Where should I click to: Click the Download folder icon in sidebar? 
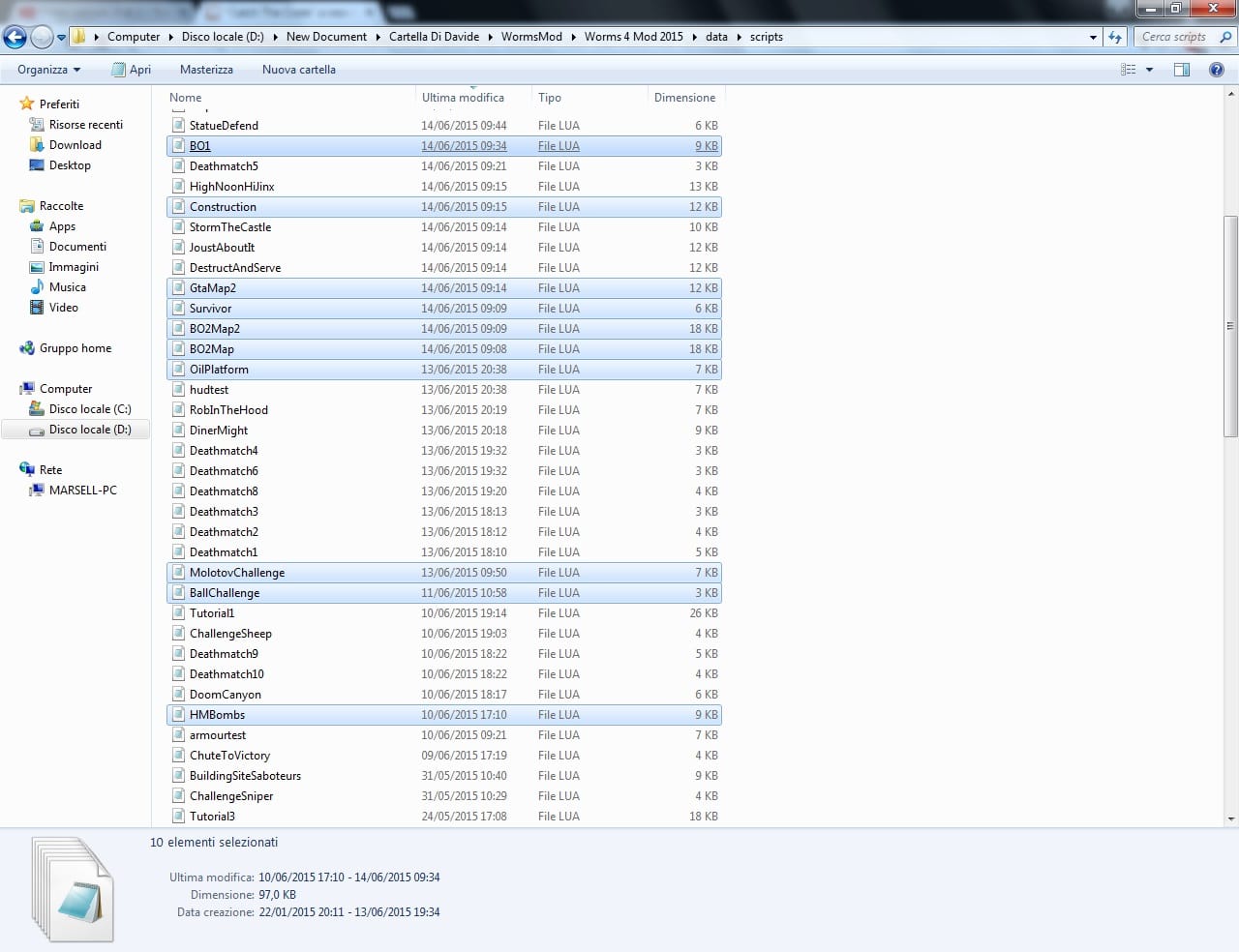pos(37,145)
